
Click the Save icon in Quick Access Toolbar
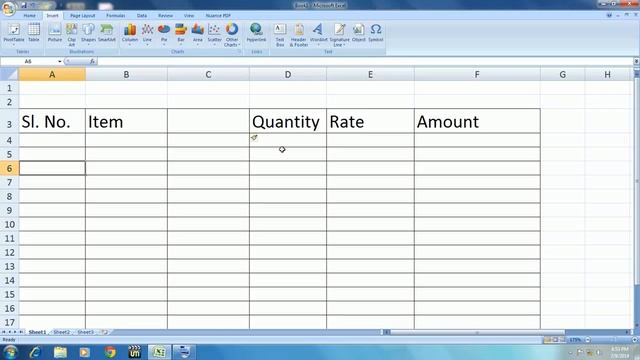point(24,5)
